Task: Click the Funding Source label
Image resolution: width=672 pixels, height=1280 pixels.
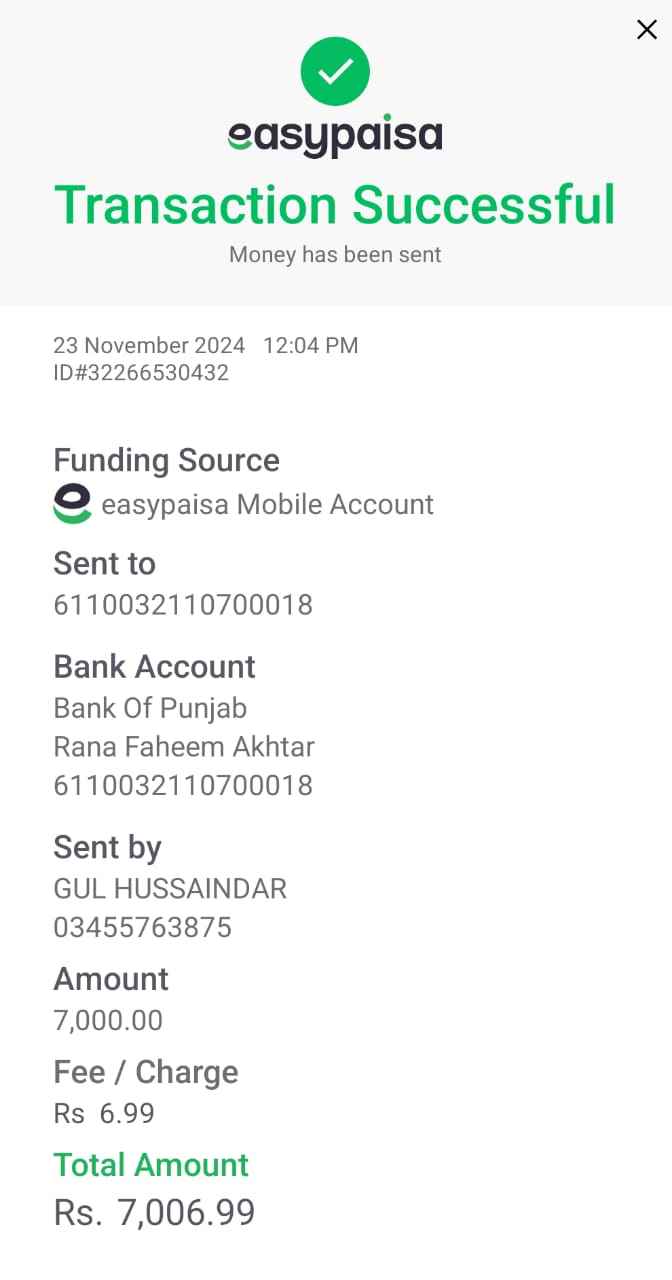Action: click(166, 460)
